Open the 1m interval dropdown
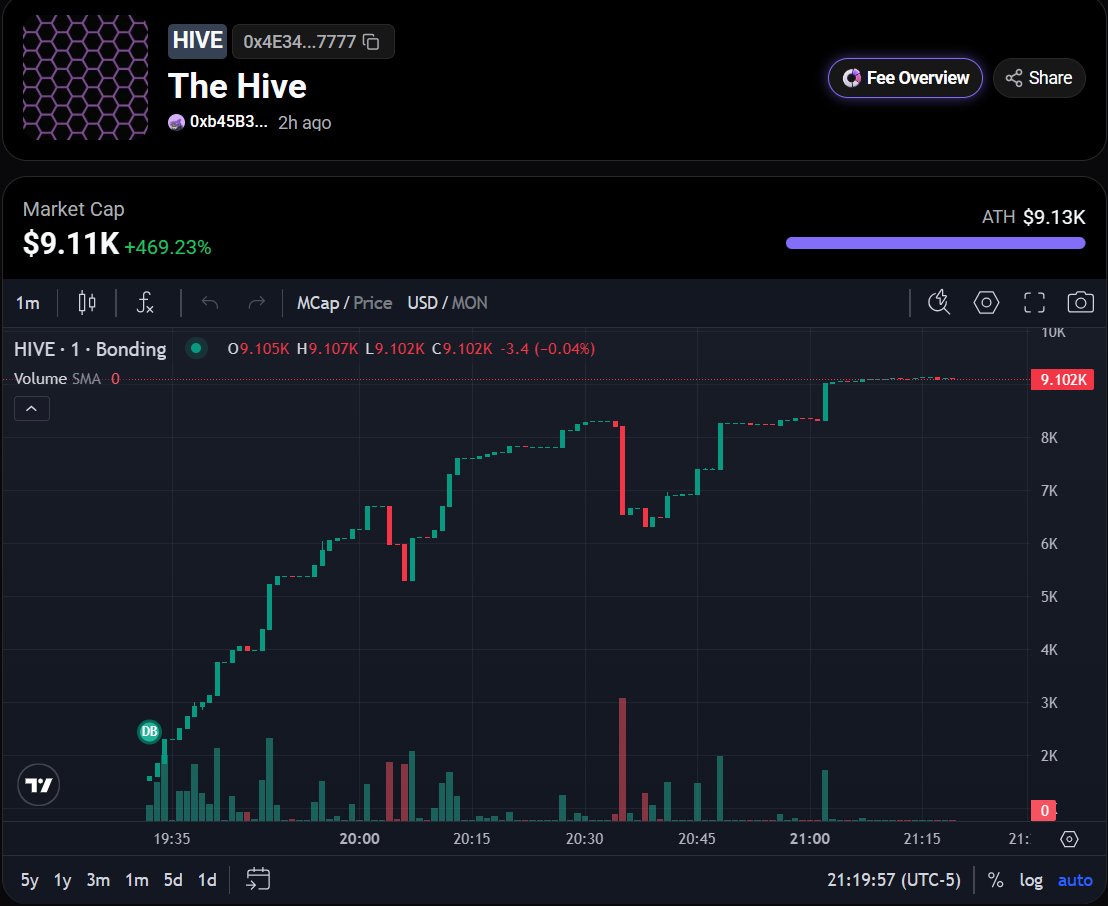The image size is (1108, 906). [28, 303]
